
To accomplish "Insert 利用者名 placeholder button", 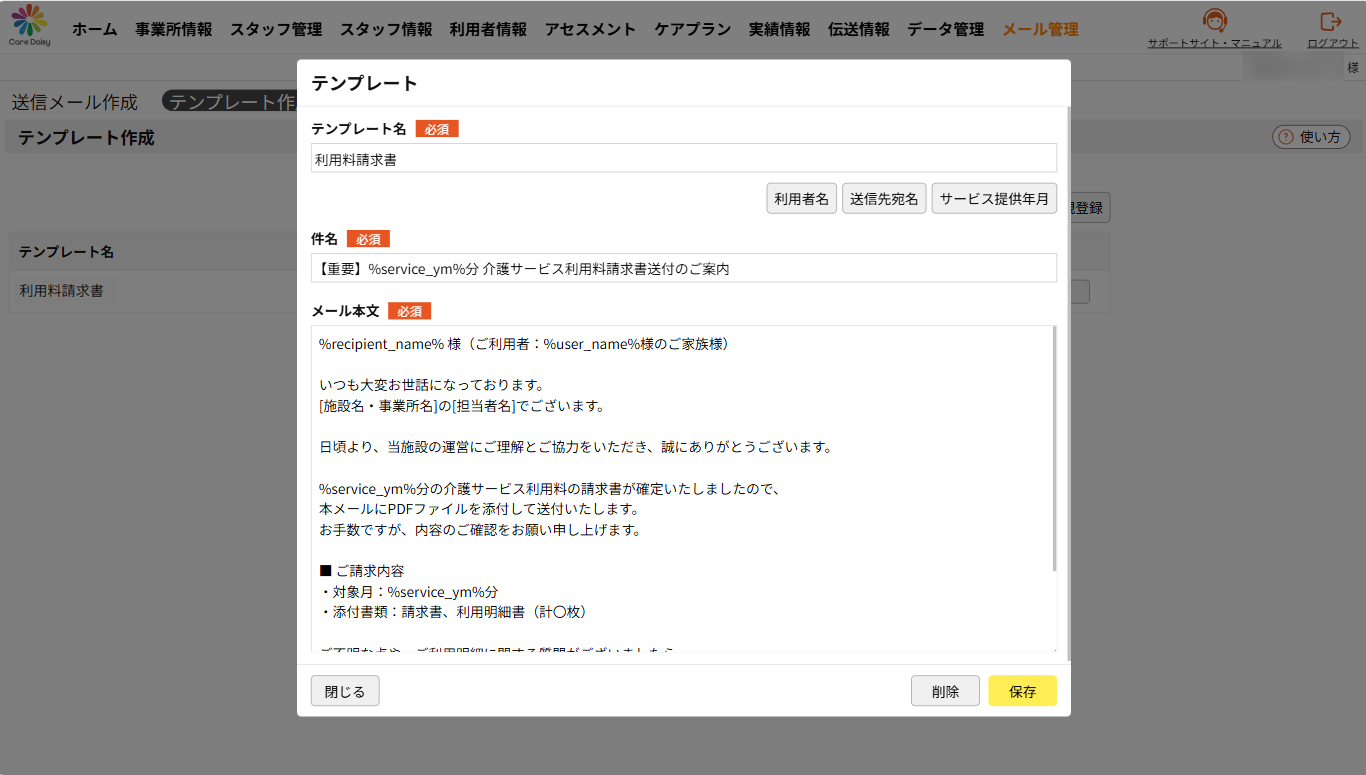I will click(x=802, y=198).
